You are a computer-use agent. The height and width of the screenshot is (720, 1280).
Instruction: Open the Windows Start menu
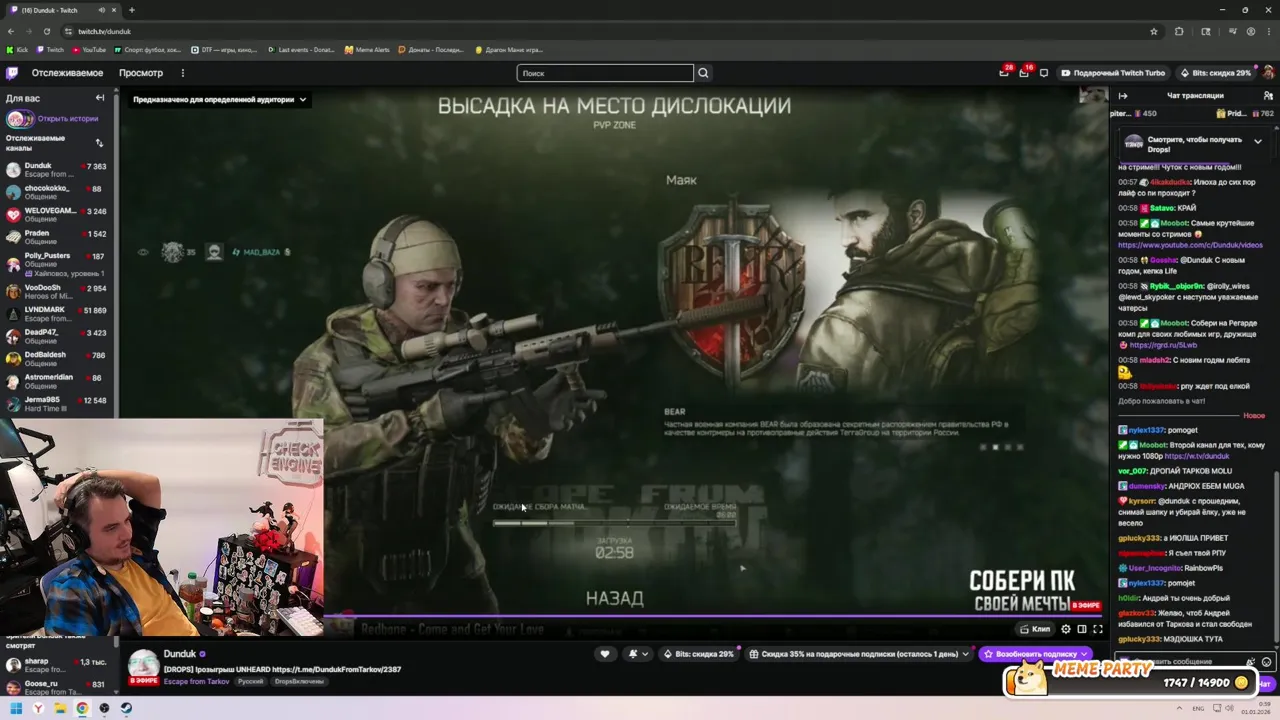click(x=16, y=708)
